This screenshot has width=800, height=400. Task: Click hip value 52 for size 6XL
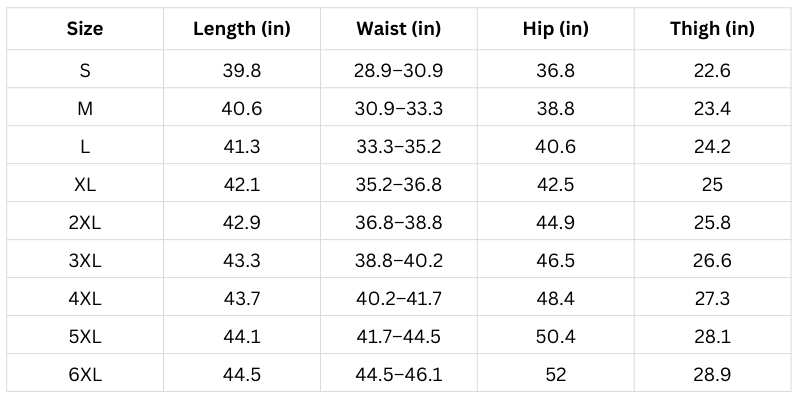tap(555, 374)
